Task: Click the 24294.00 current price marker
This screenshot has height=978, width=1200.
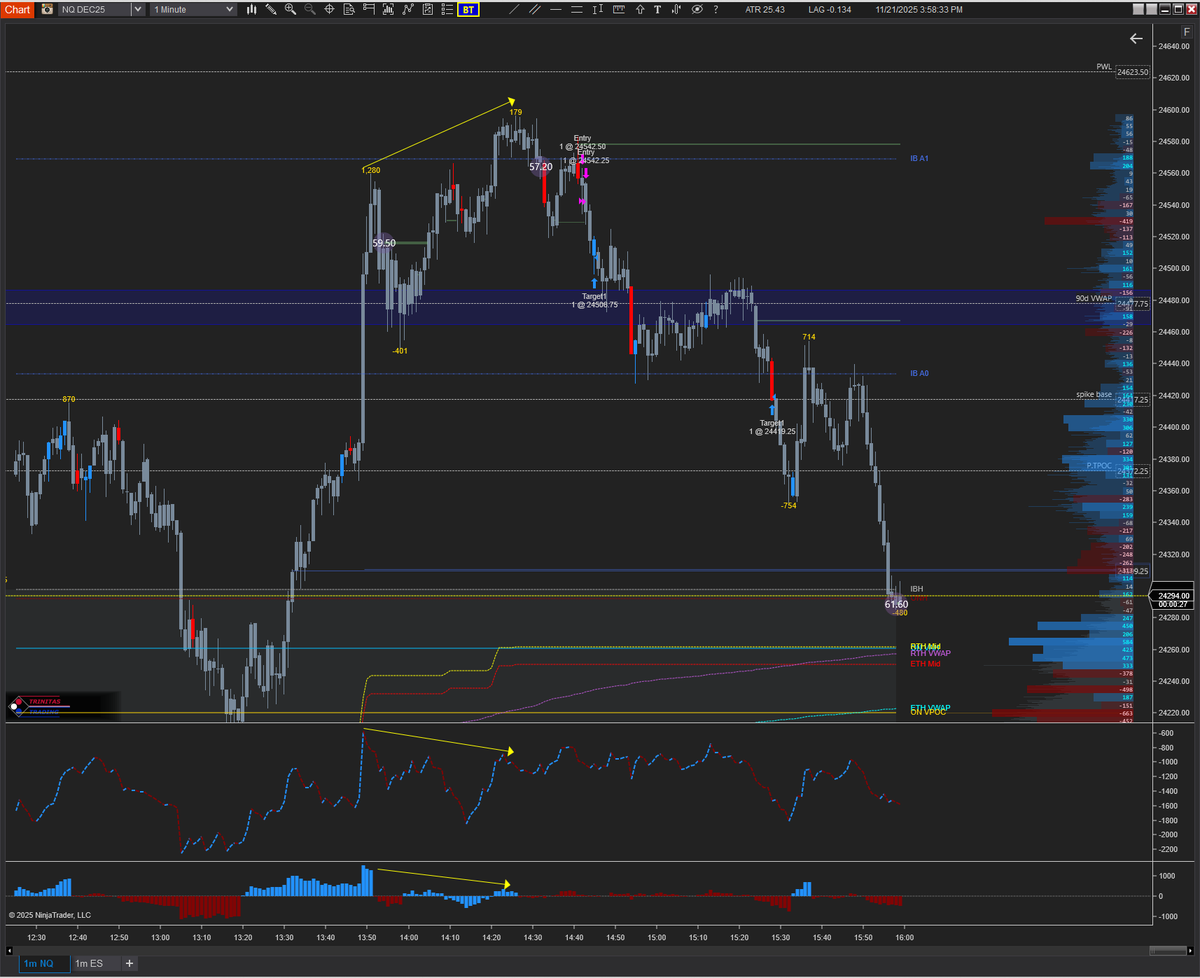Action: pos(1171,594)
